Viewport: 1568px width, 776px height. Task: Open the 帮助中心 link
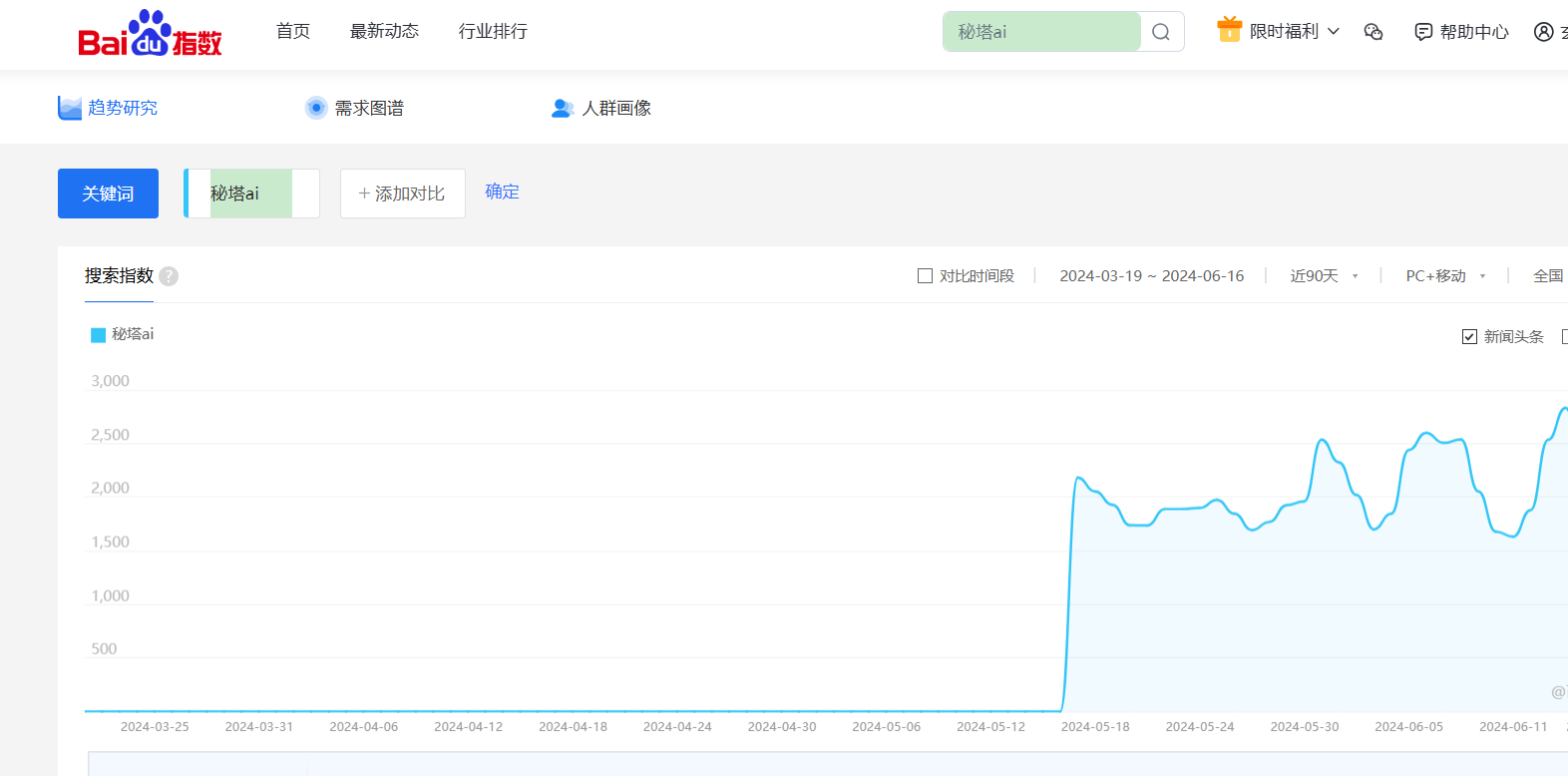[1474, 32]
